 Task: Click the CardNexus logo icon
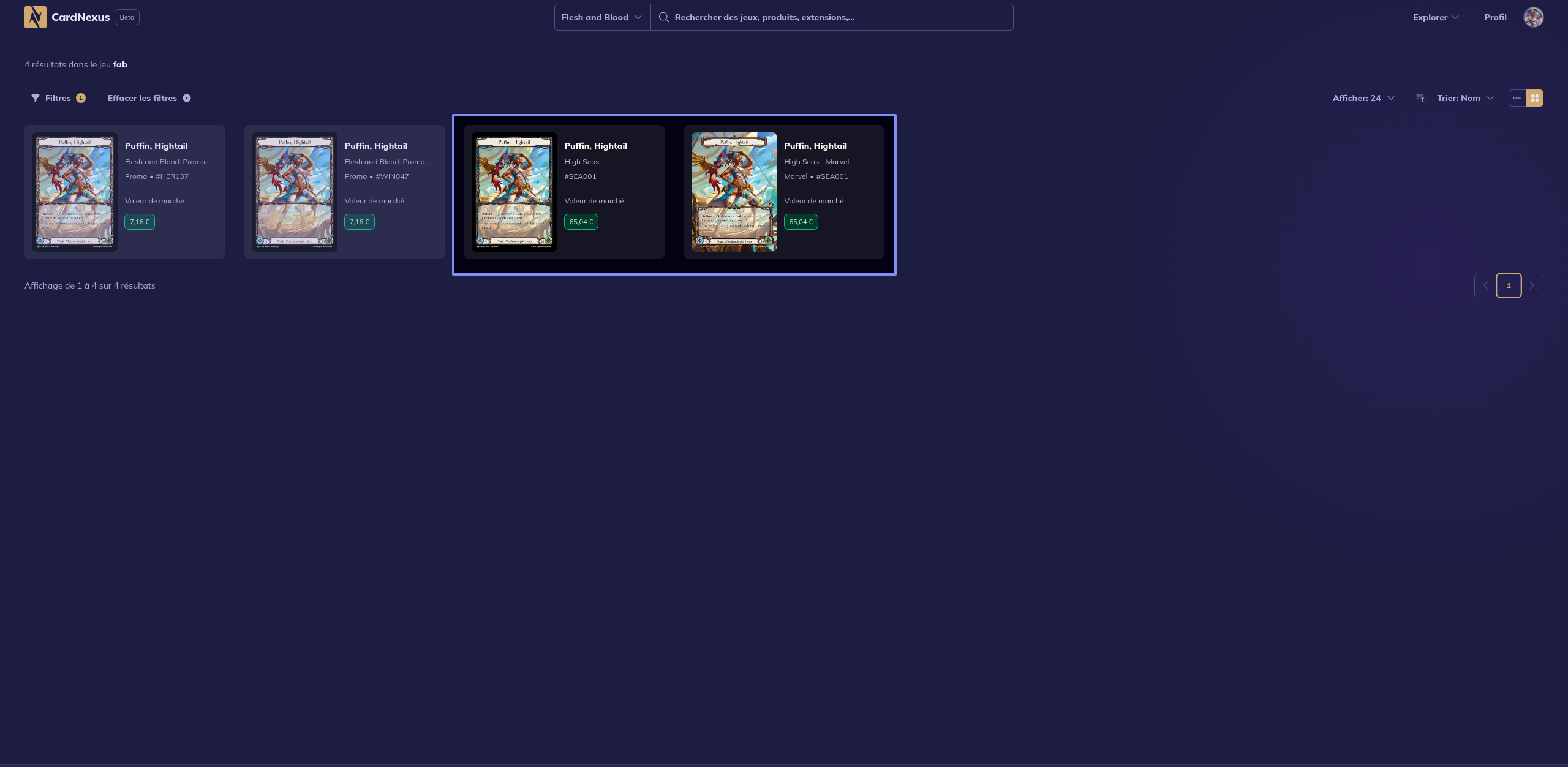(x=35, y=17)
